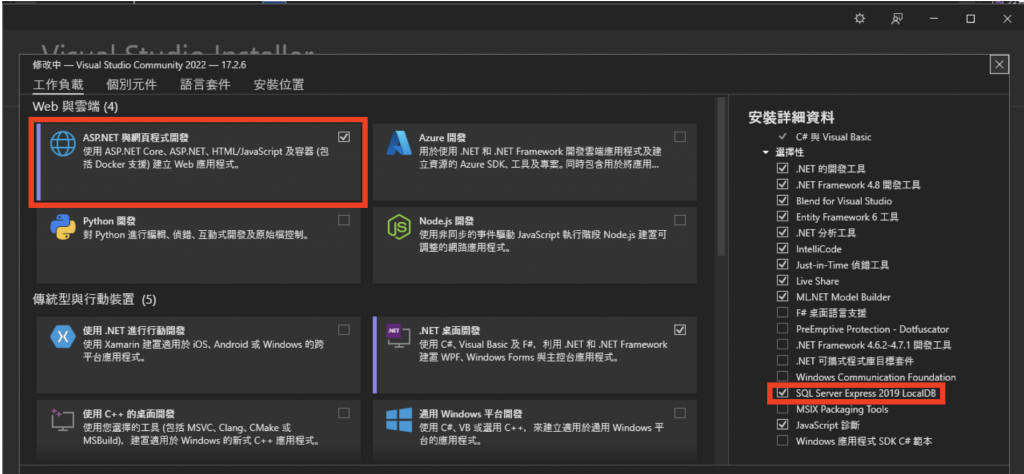Screen dimensions: 1024x474
Task: Check the Python development workload checkbox
Action: tap(344, 221)
